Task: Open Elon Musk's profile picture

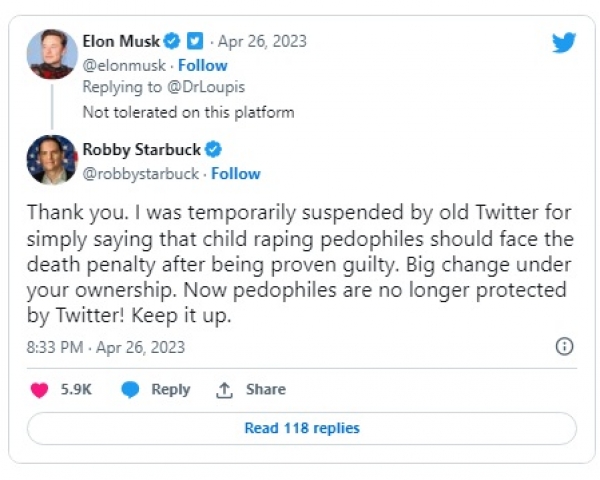Action: pyautogui.click(x=51, y=53)
